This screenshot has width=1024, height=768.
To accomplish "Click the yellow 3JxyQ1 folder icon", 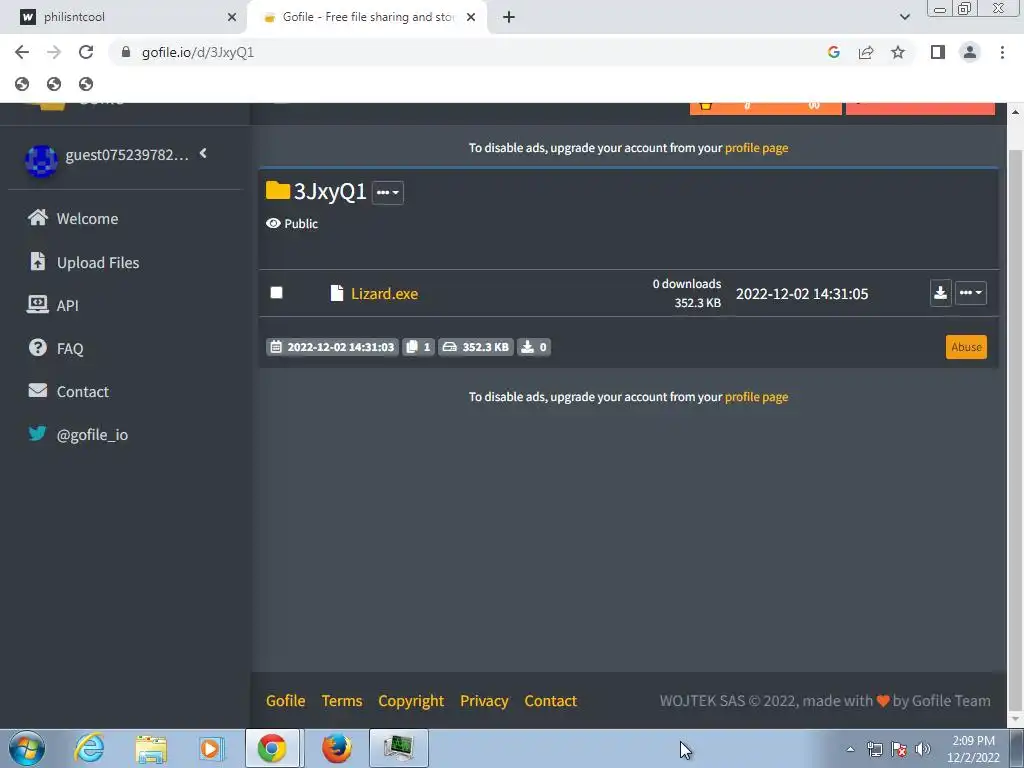I will [x=278, y=191].
